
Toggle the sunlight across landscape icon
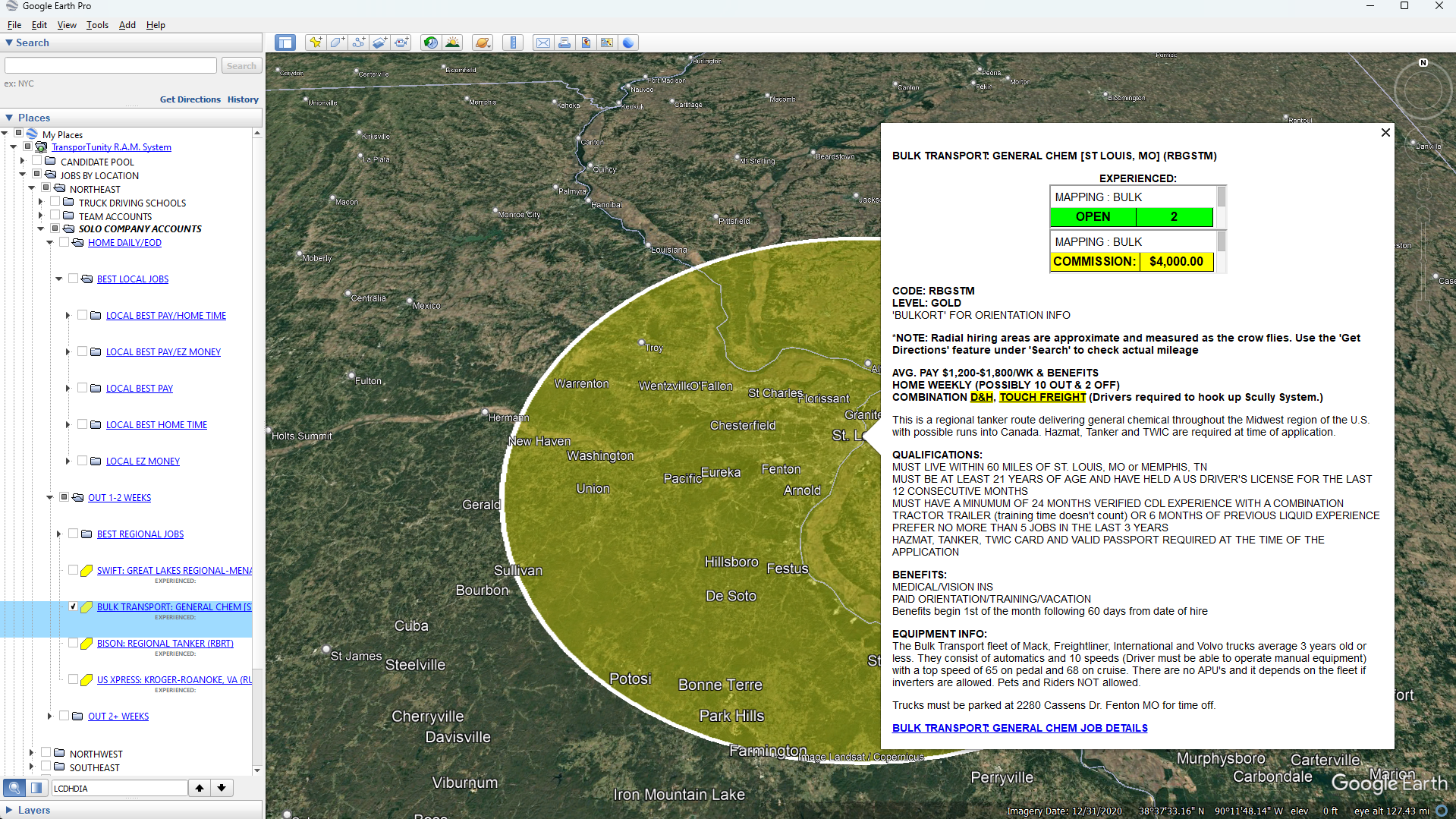click(x=452, y=43)
